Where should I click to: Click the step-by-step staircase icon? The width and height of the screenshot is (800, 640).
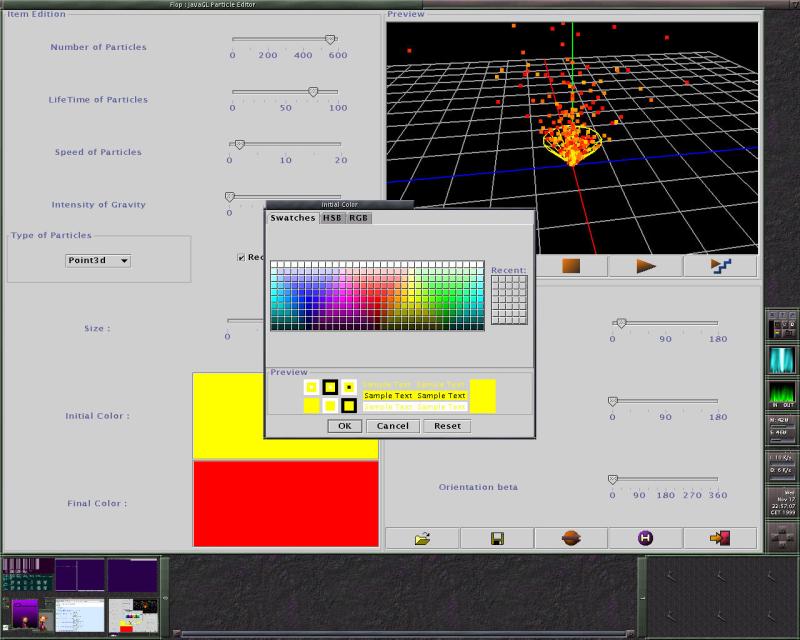click(x=721, y=266)
